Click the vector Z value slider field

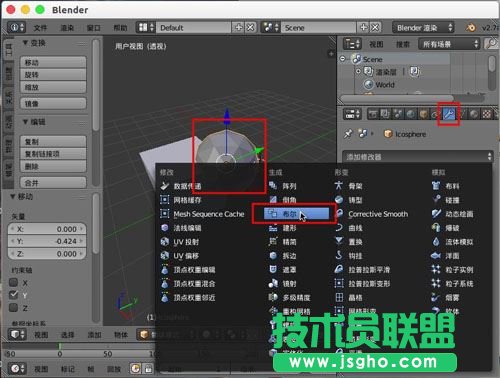[47, 254]
